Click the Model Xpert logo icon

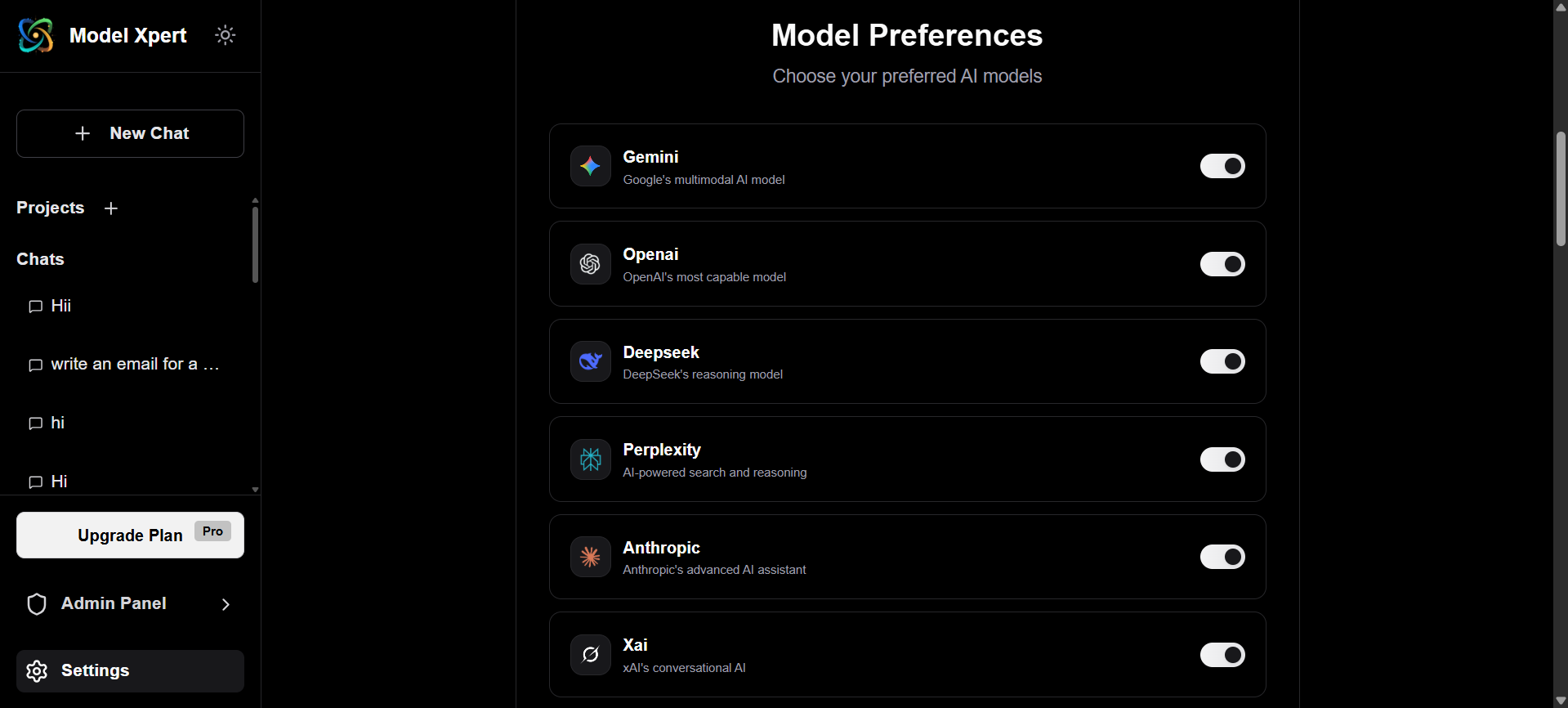(x=36, y=35)
